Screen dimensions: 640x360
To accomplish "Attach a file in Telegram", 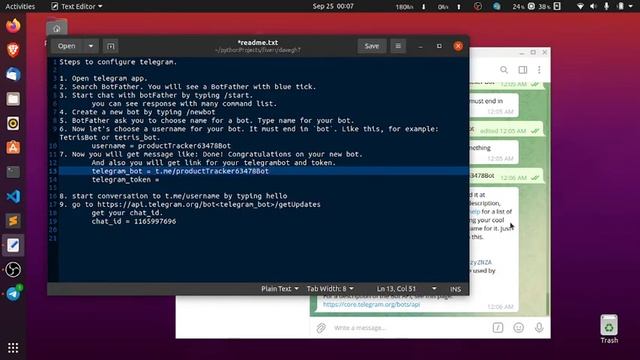I will click(x=321, y=328).
